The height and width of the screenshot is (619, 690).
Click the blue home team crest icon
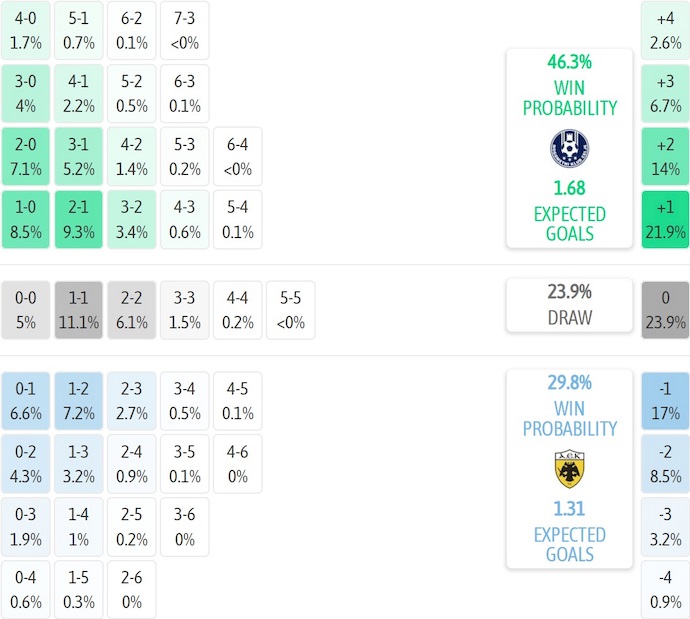pyautogui.click(x=569, y=148)
